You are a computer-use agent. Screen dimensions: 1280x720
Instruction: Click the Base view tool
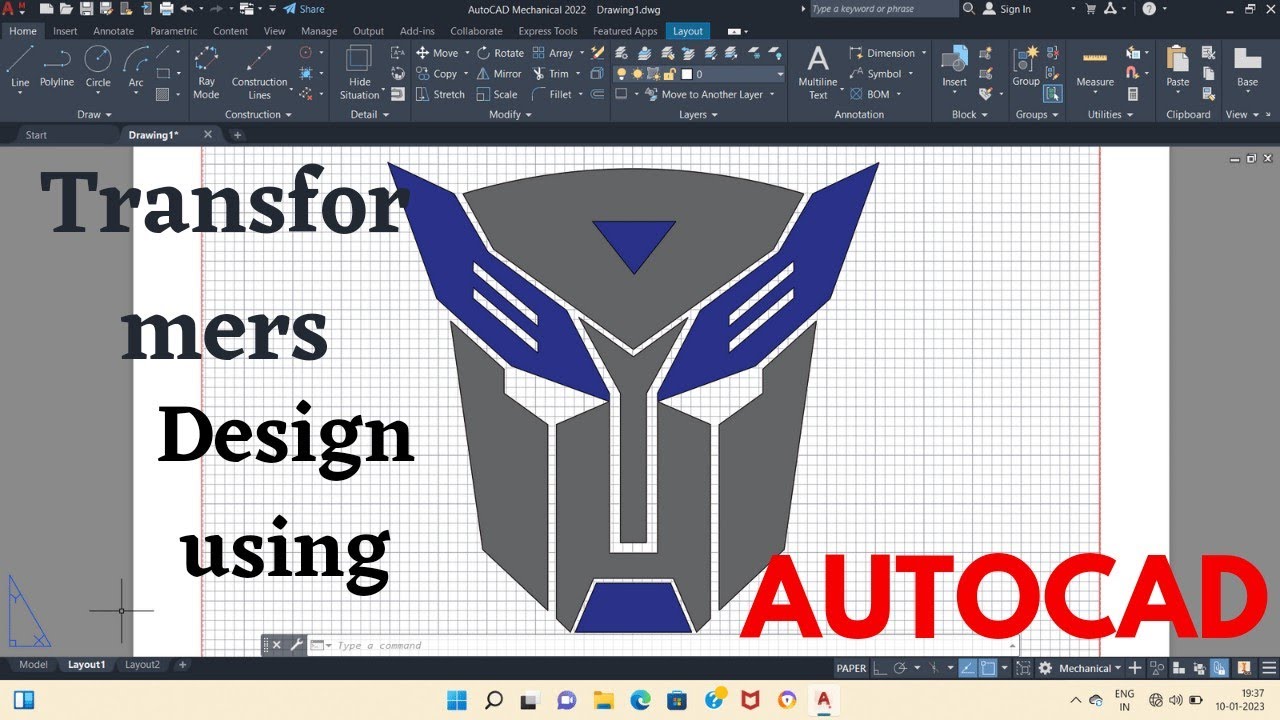click(x=1247, y=67)
